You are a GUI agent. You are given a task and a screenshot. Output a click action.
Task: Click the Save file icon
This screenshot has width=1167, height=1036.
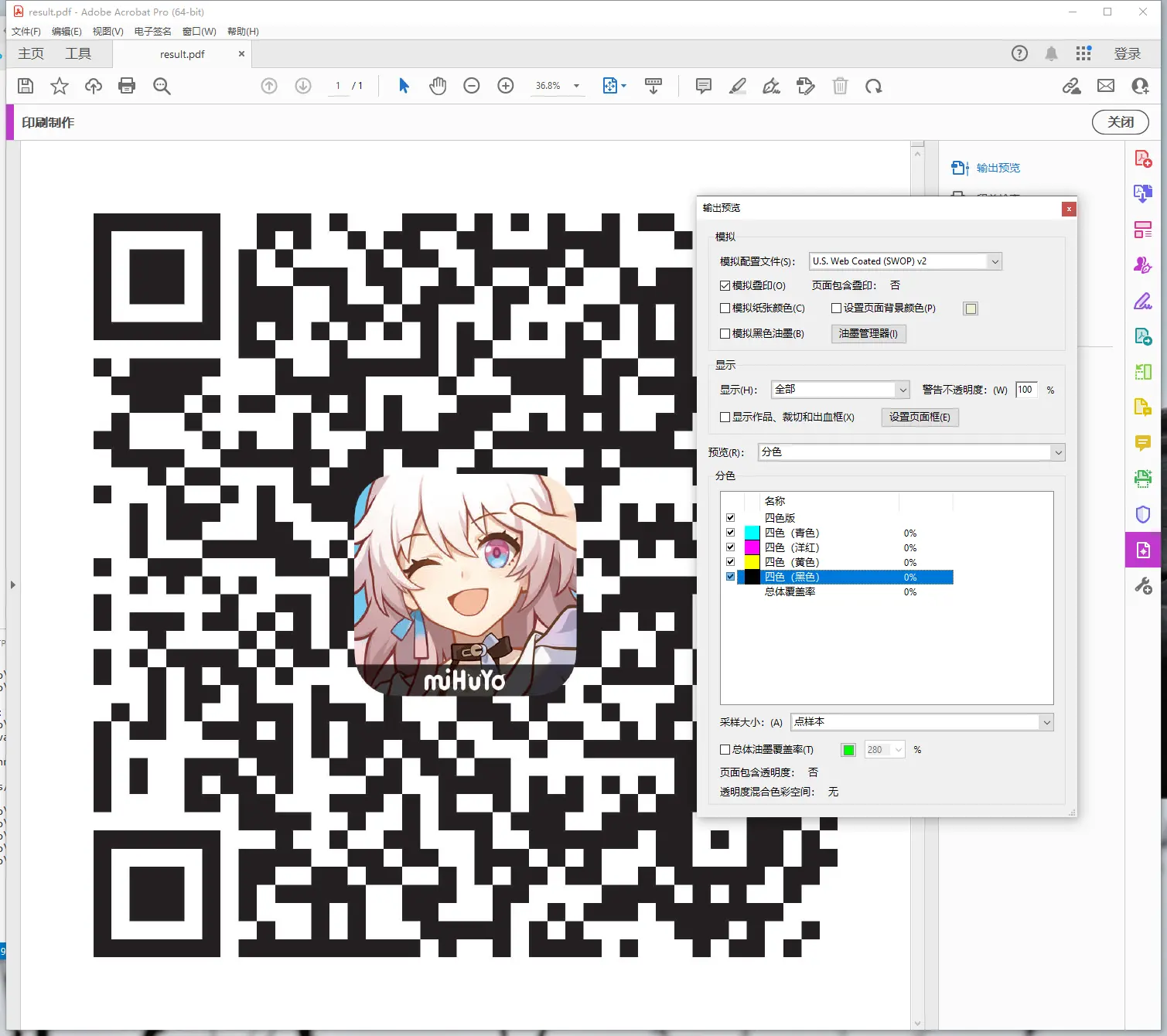(x=26, y=86)
